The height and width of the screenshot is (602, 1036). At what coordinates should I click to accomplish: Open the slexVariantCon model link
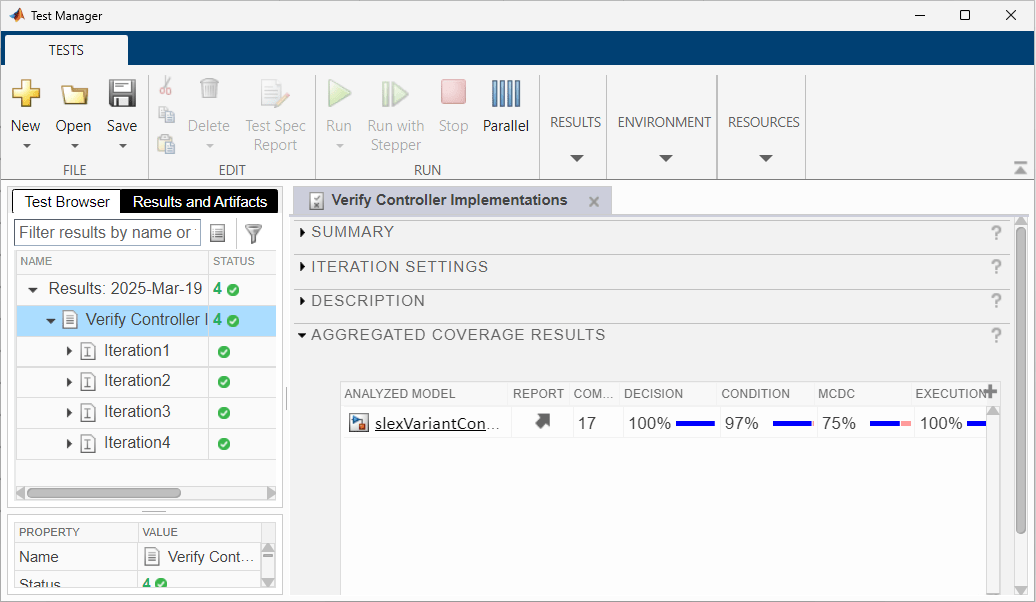pyautogui.click(x=436, y=423)
